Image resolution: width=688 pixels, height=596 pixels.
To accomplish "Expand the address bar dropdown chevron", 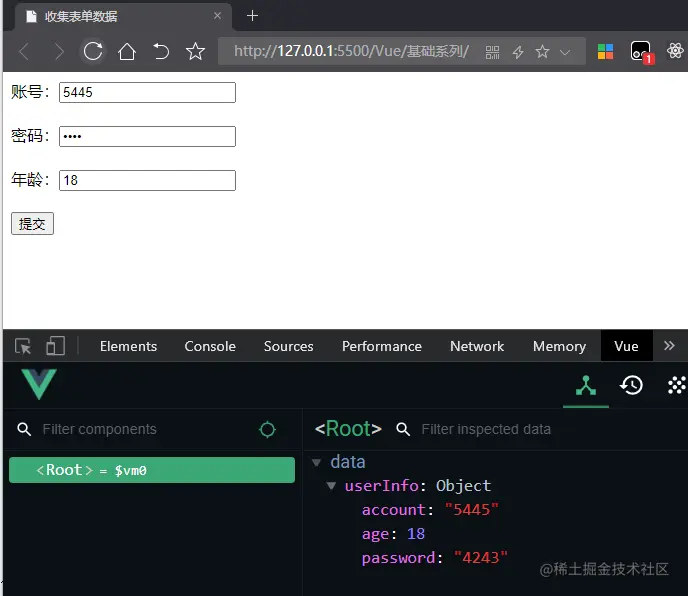I will 565,53.
